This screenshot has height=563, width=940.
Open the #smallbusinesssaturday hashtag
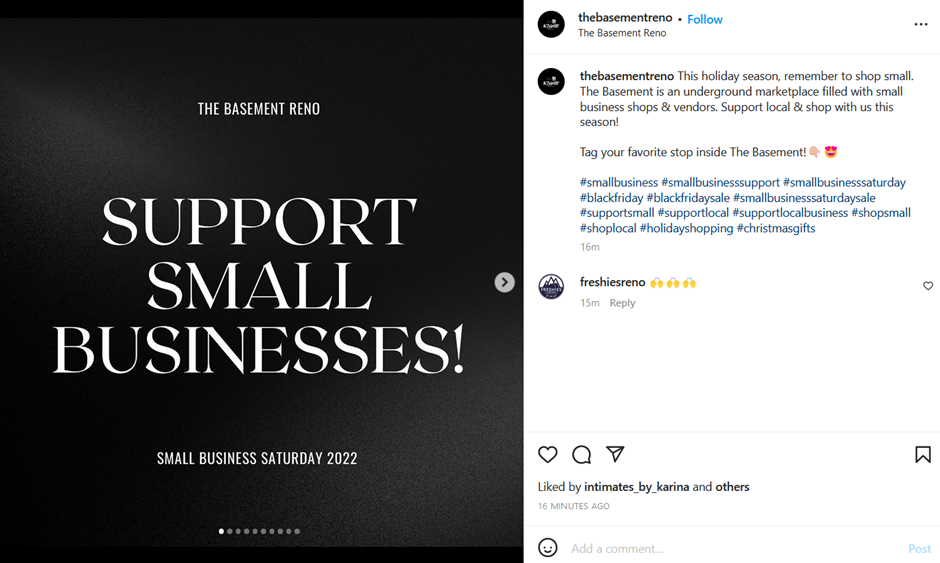tap(844, 182)
